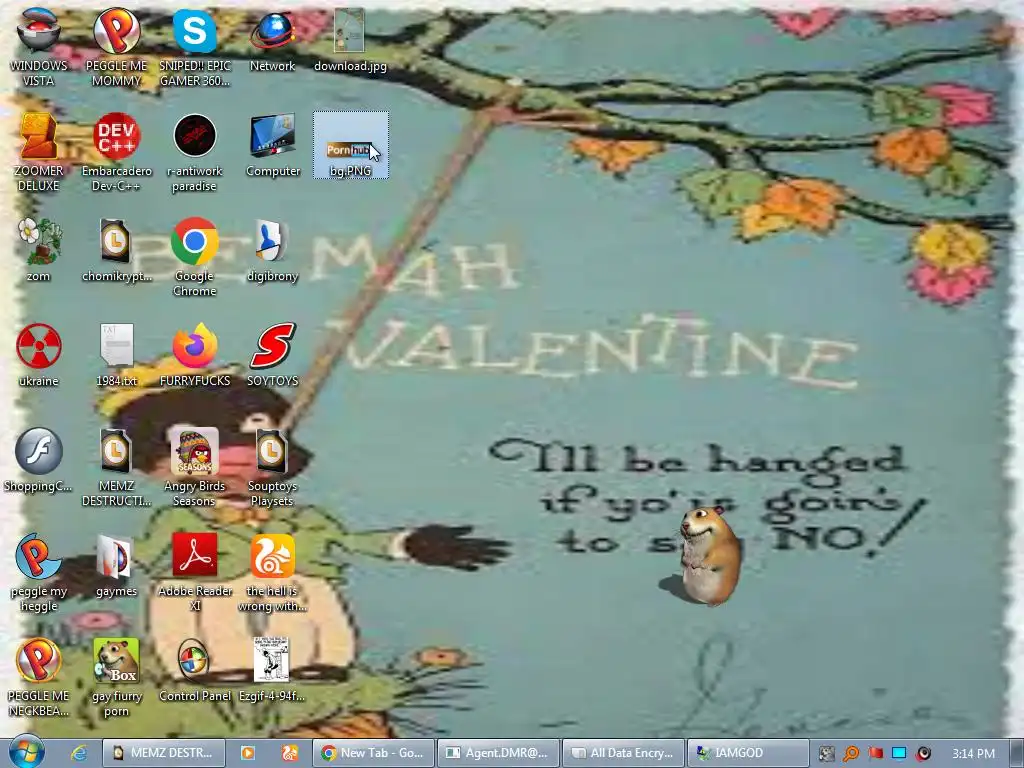1024x768 pixels.
Task: Launch the Firefox desktop shortcut
Action: click(195, 355)
